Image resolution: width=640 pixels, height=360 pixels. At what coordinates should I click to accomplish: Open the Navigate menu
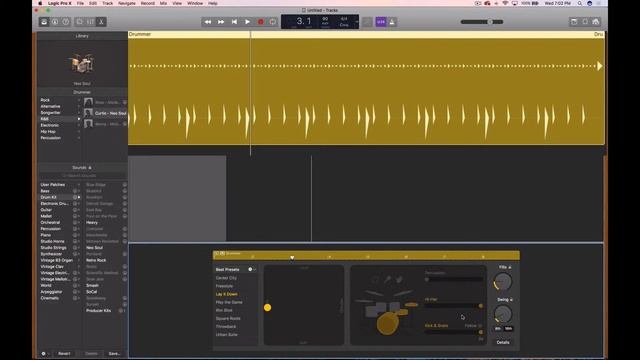127,3
